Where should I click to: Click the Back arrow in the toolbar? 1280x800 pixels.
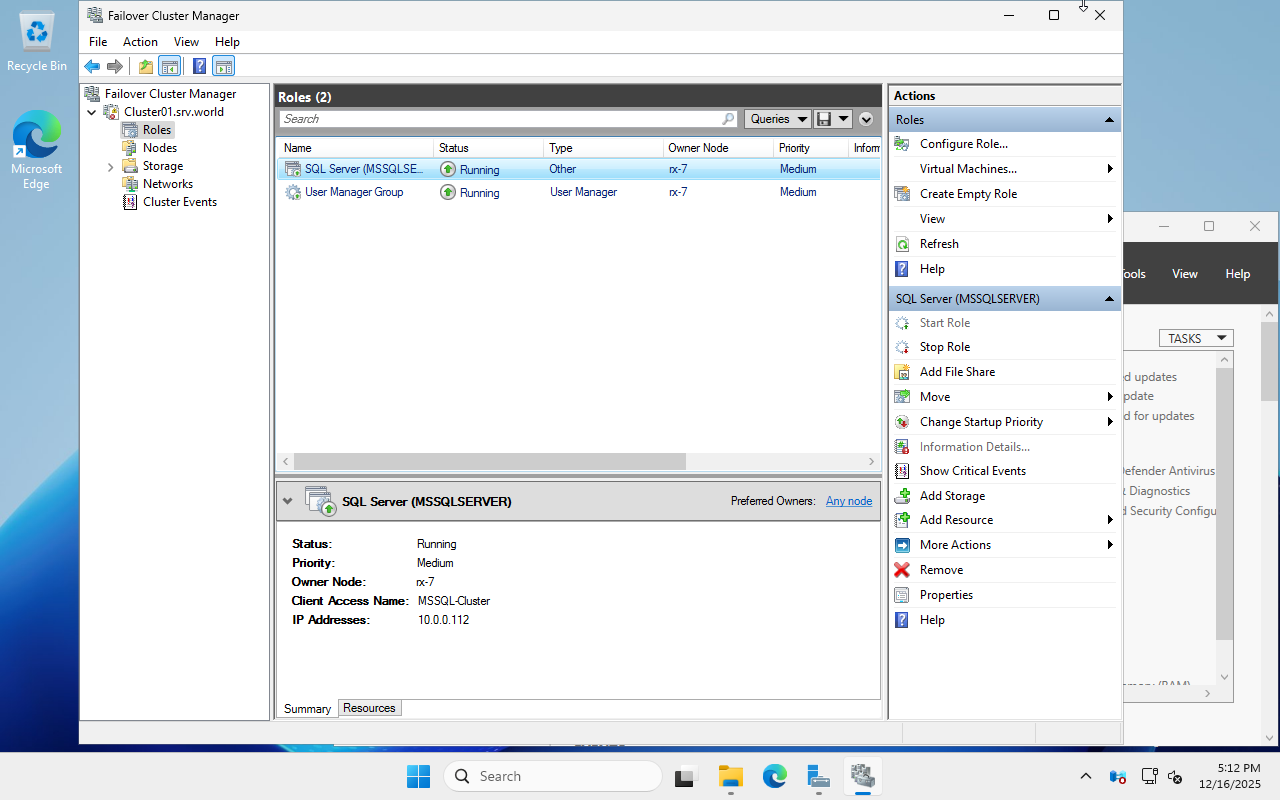[x=92, y=67]
